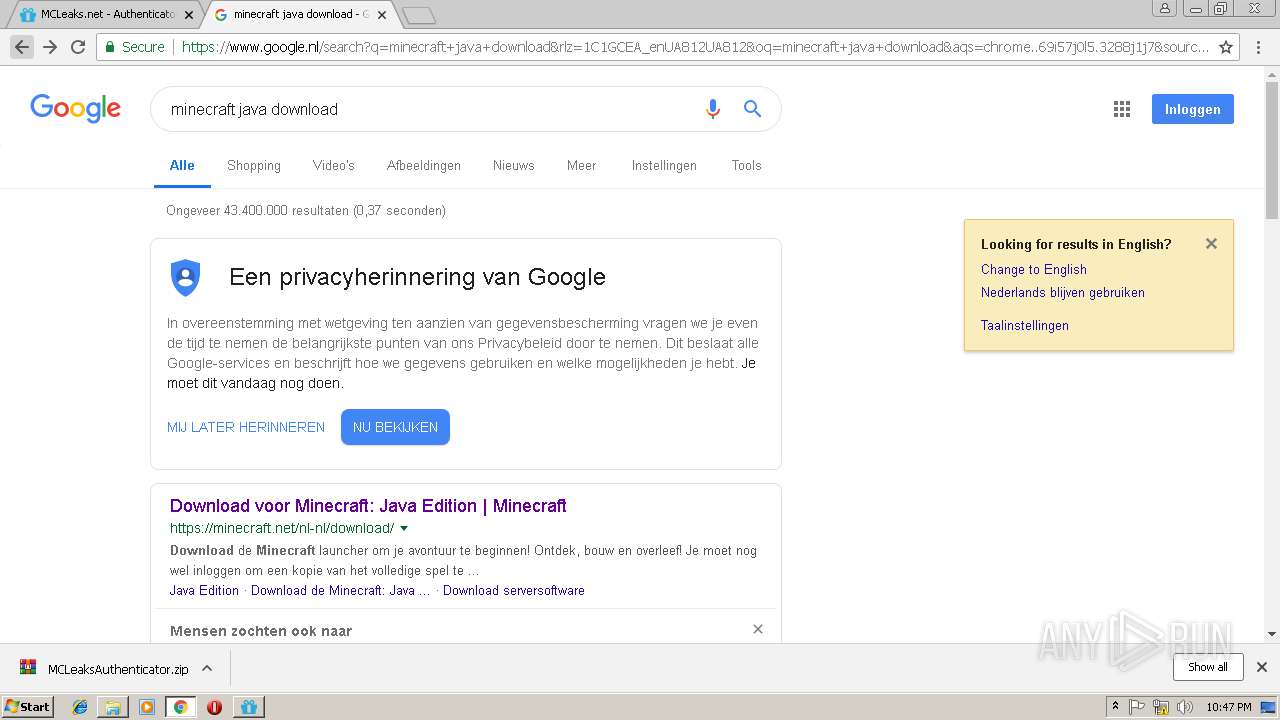Open the Java Edition sitelink

click(204, 590)
